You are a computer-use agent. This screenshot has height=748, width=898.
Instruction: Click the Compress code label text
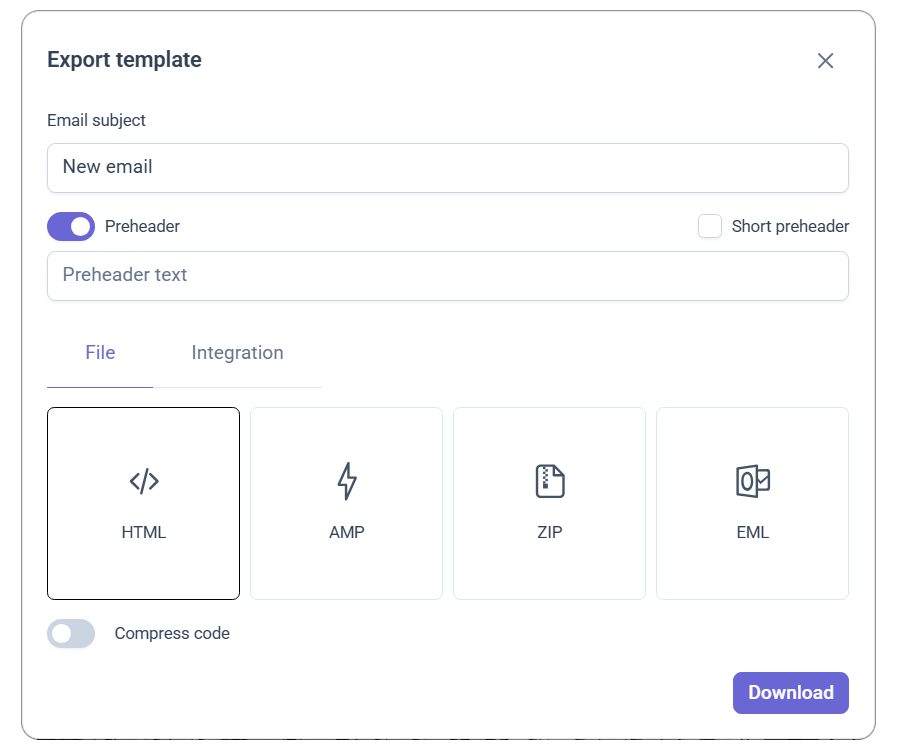tap(172, 633)
